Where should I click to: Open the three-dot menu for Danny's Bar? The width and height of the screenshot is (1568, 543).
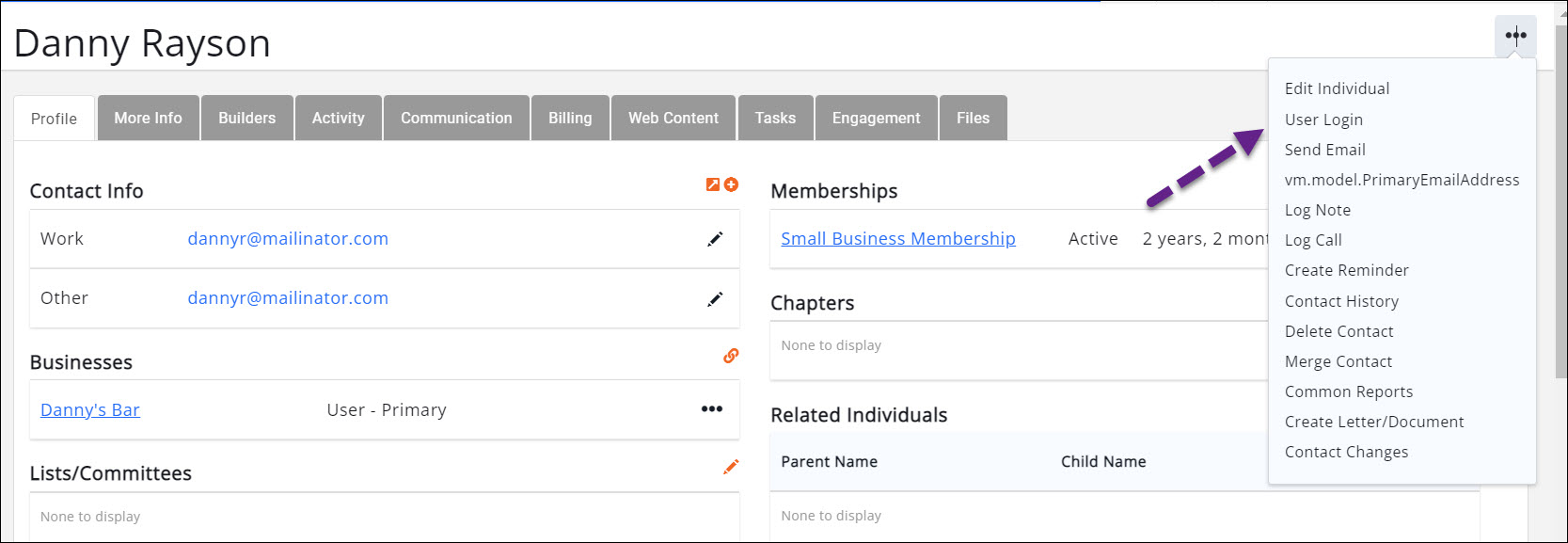[x=712, y=409]
